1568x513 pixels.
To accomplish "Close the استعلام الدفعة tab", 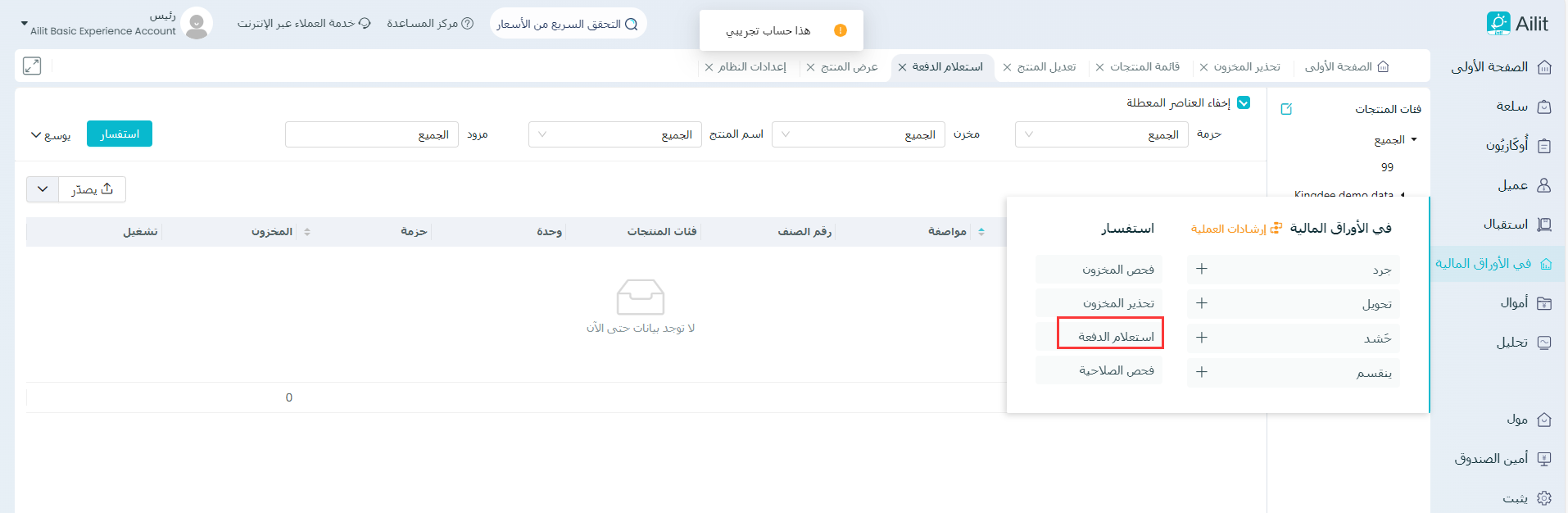I will (902, 67).
